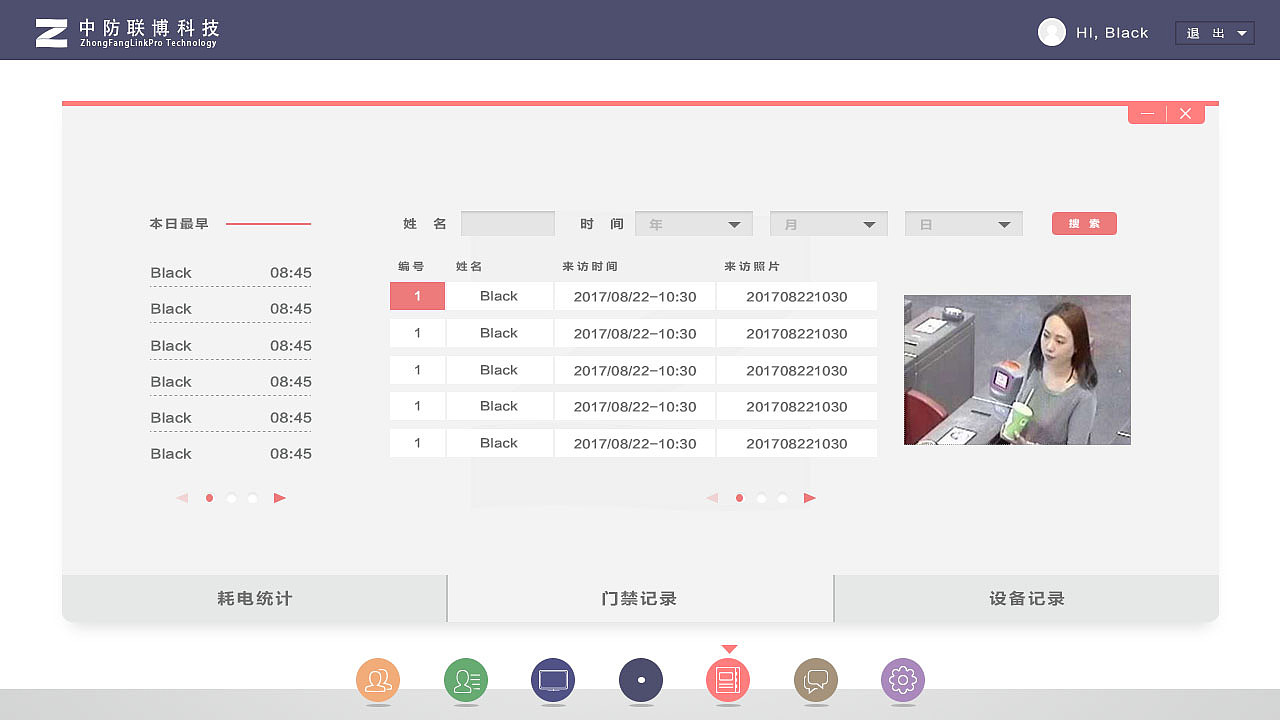This screenshot has height=720, width=1280.
Task: Go to next page of records table
Action: [x=810, y=498]
